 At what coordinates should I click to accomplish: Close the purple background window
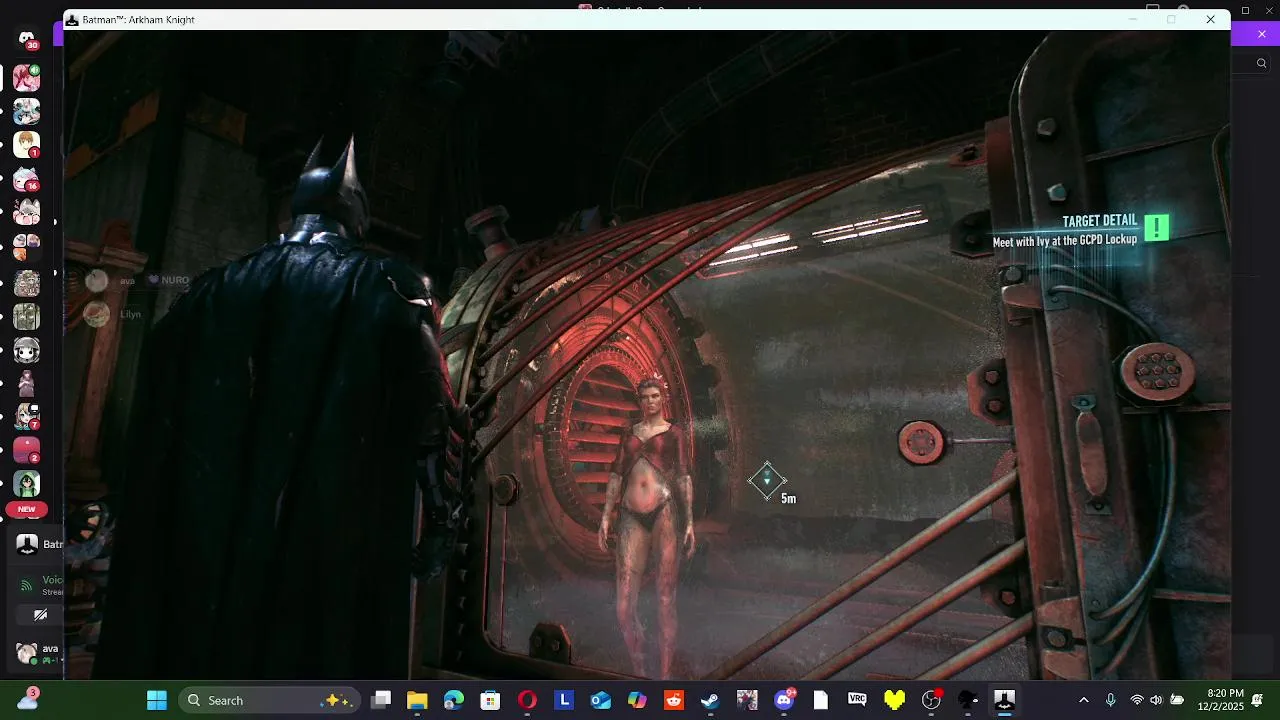coord(1261,34)
